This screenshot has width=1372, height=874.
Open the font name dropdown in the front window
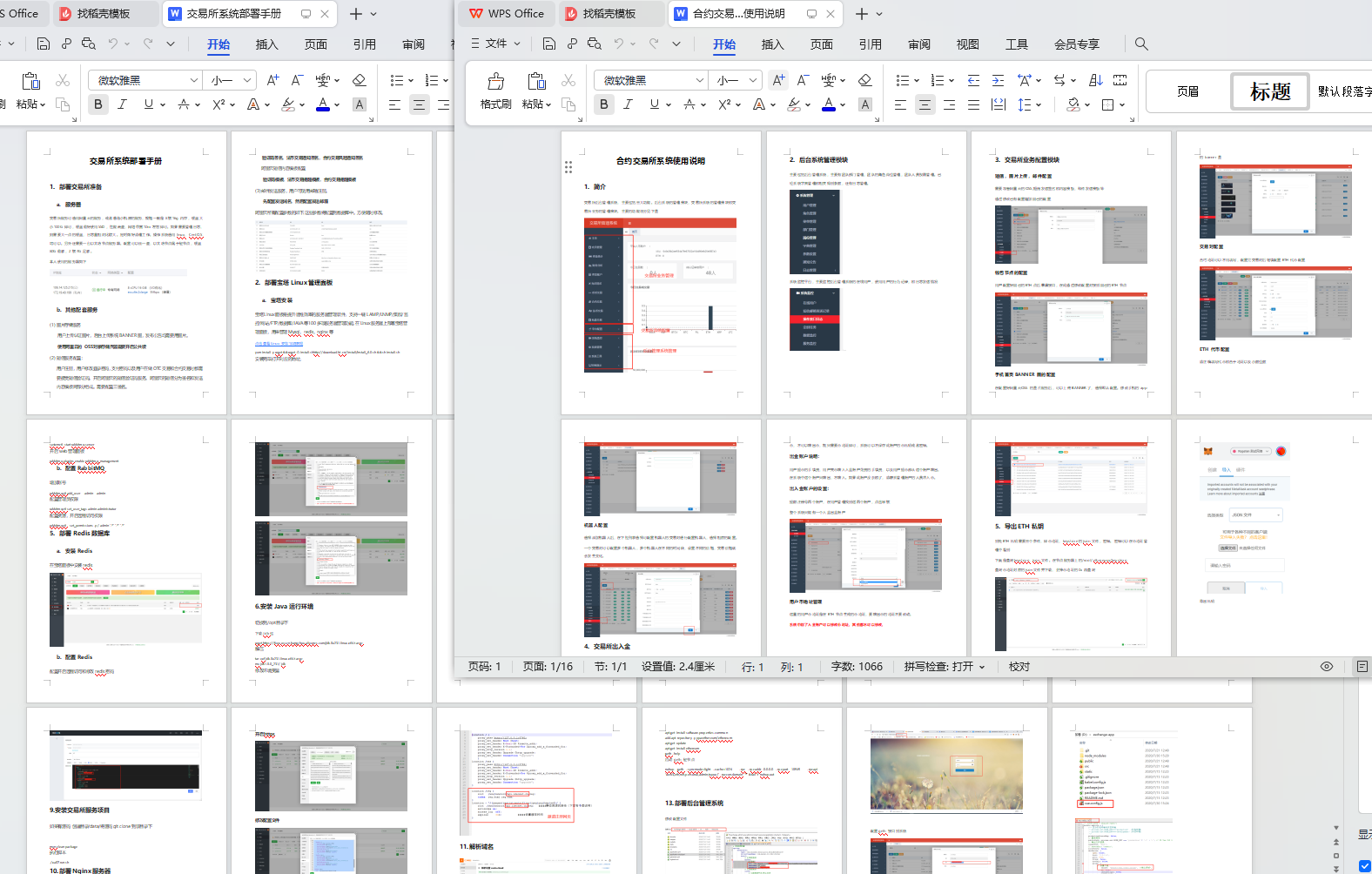699,80
